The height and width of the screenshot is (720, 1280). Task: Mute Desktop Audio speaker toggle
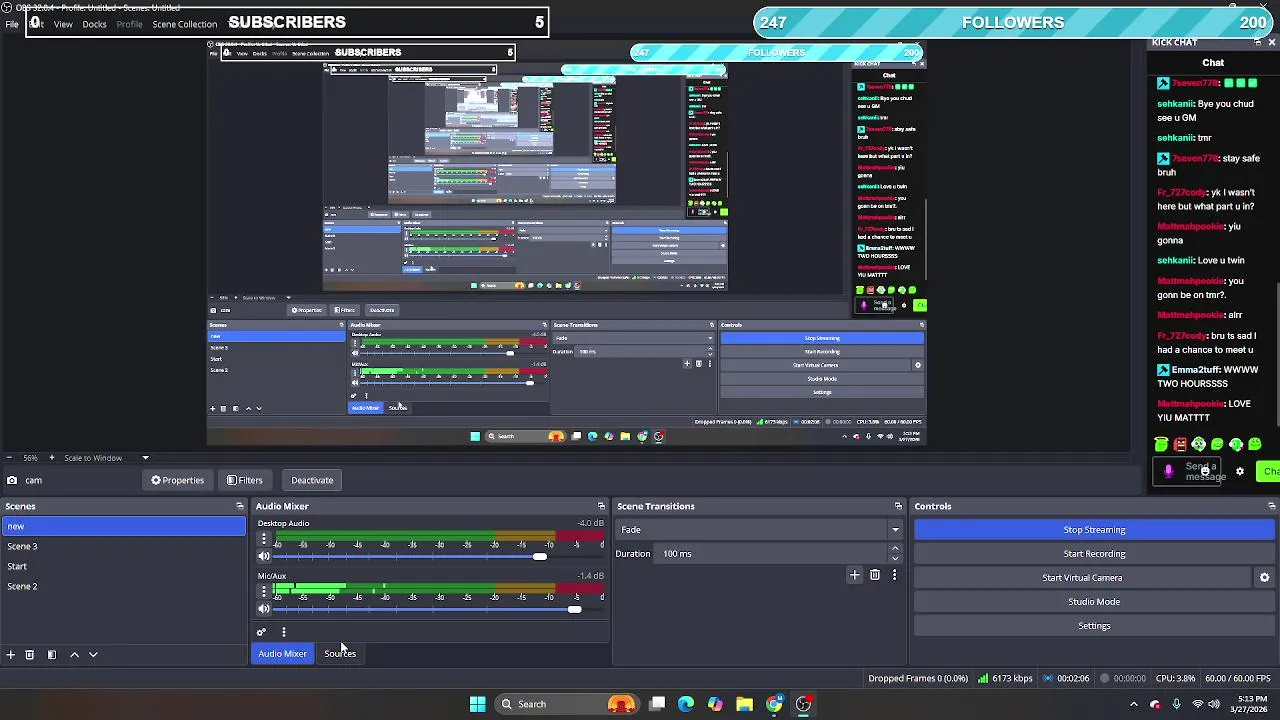click(264, 556)
